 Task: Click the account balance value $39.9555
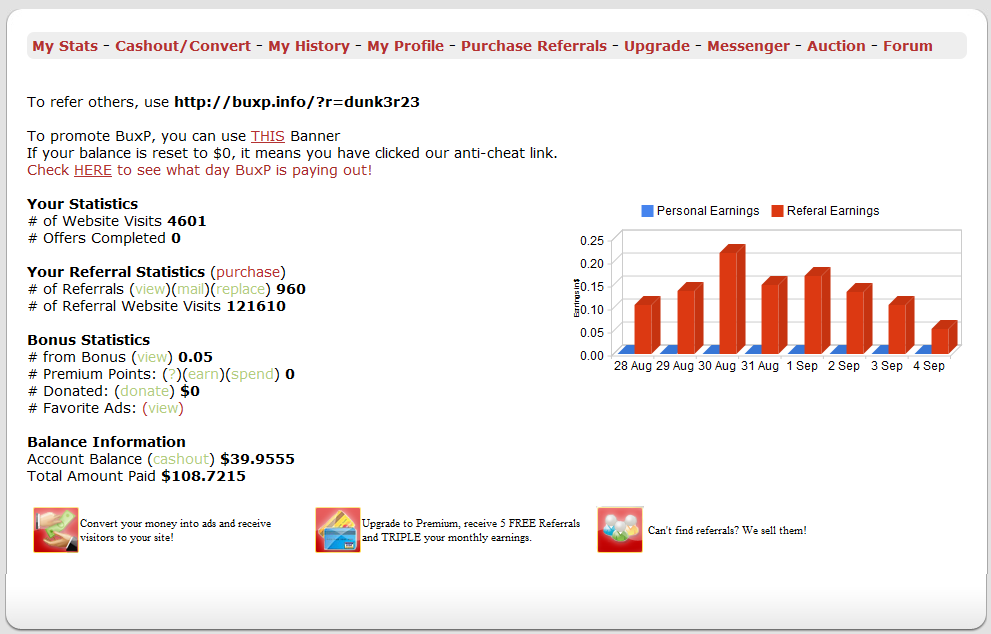[257, 460]
